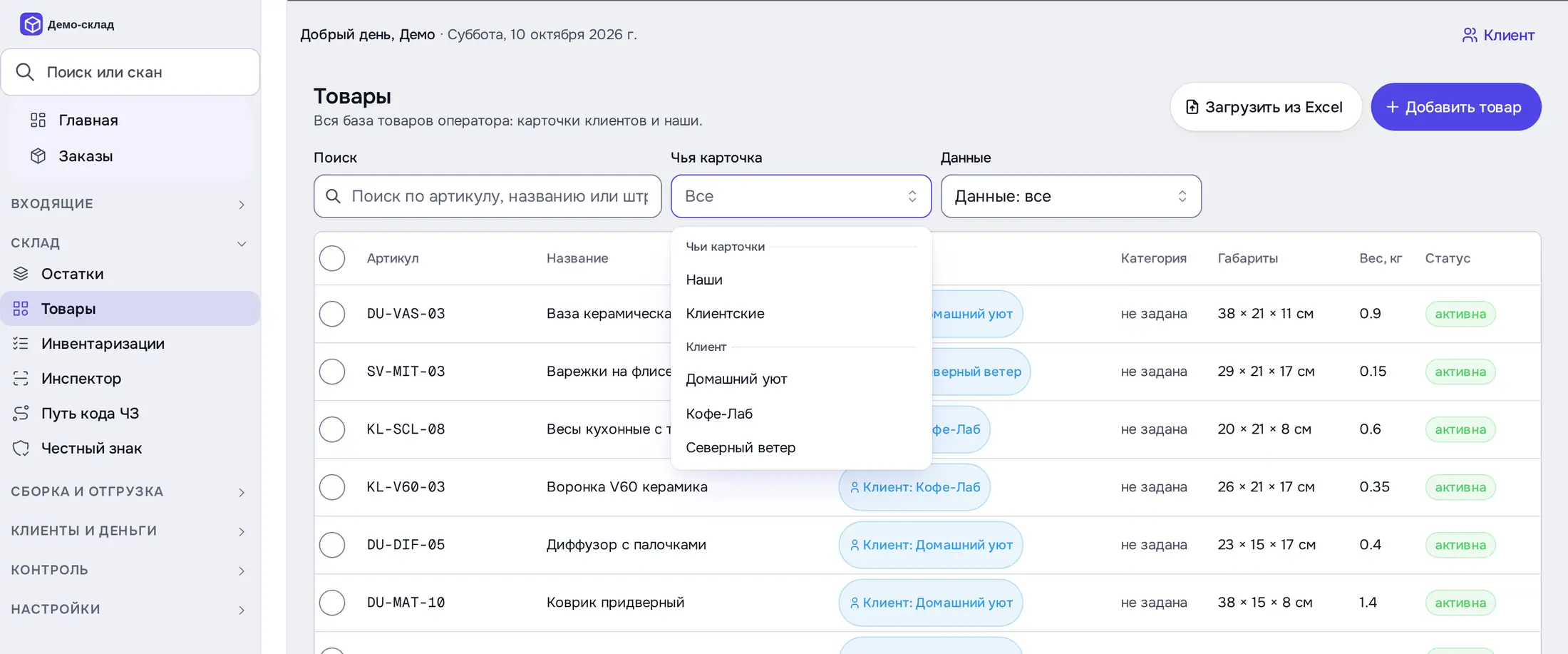Open the Данные: все dropdown
The width and height of the screenshot is (1568, 654).
pyautogui.click(x=1071, y=196)
